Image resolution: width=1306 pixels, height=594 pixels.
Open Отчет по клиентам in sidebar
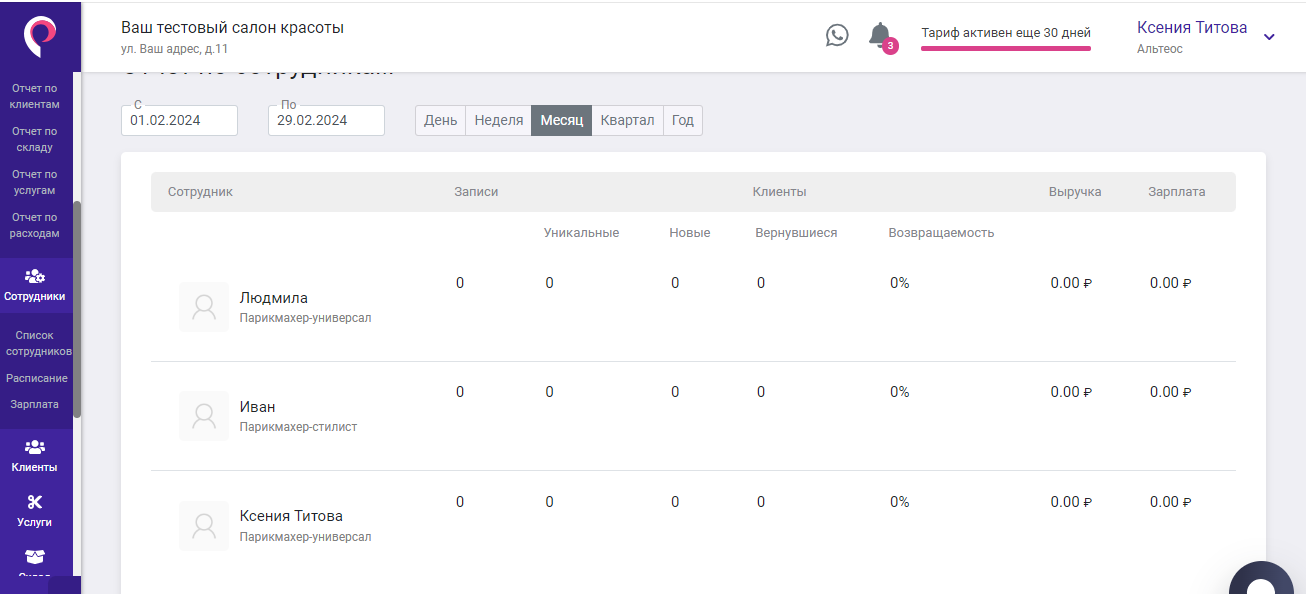click(35, 96)
